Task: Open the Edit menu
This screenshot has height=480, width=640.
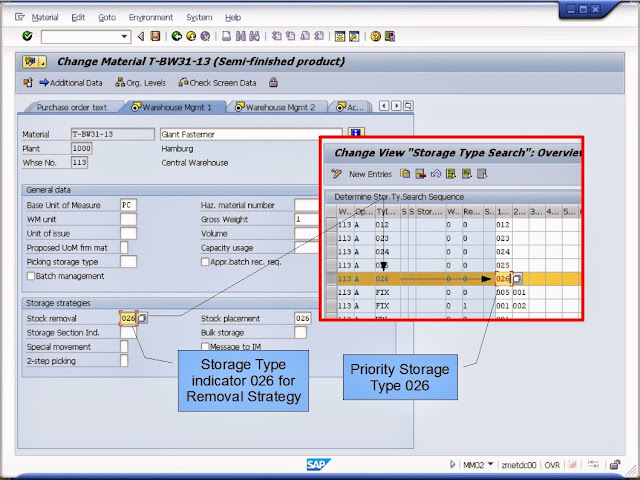Action: point(78,17)
